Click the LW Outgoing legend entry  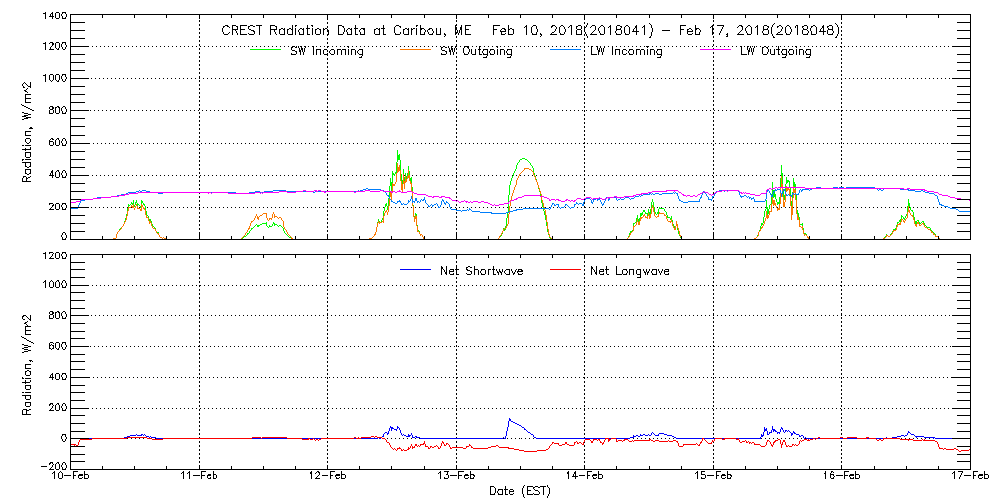pos(775,51)
